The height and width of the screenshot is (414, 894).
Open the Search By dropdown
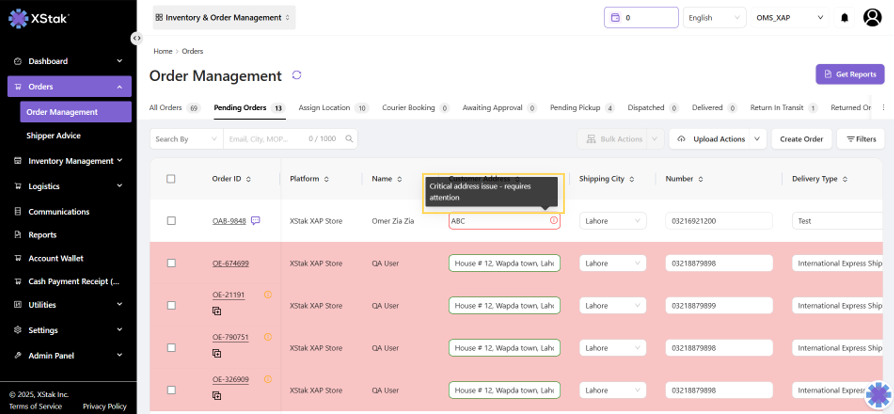(185, 139)
